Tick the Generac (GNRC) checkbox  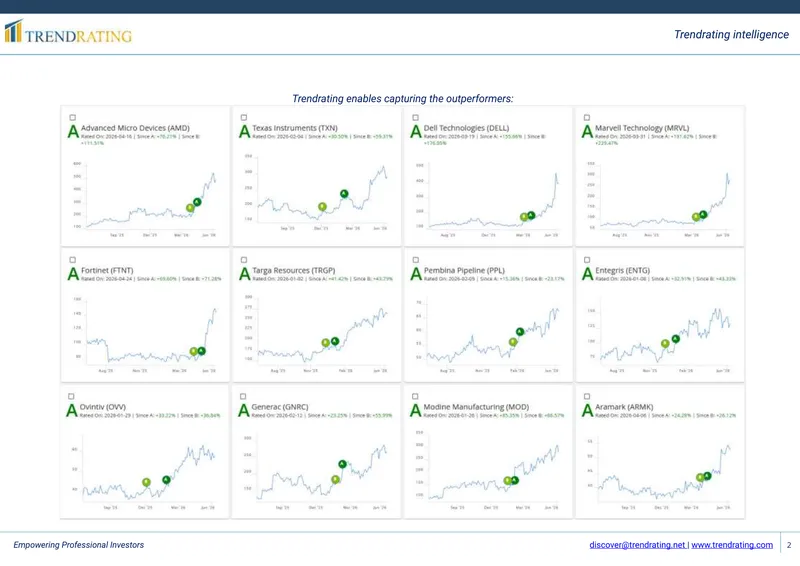243,396
